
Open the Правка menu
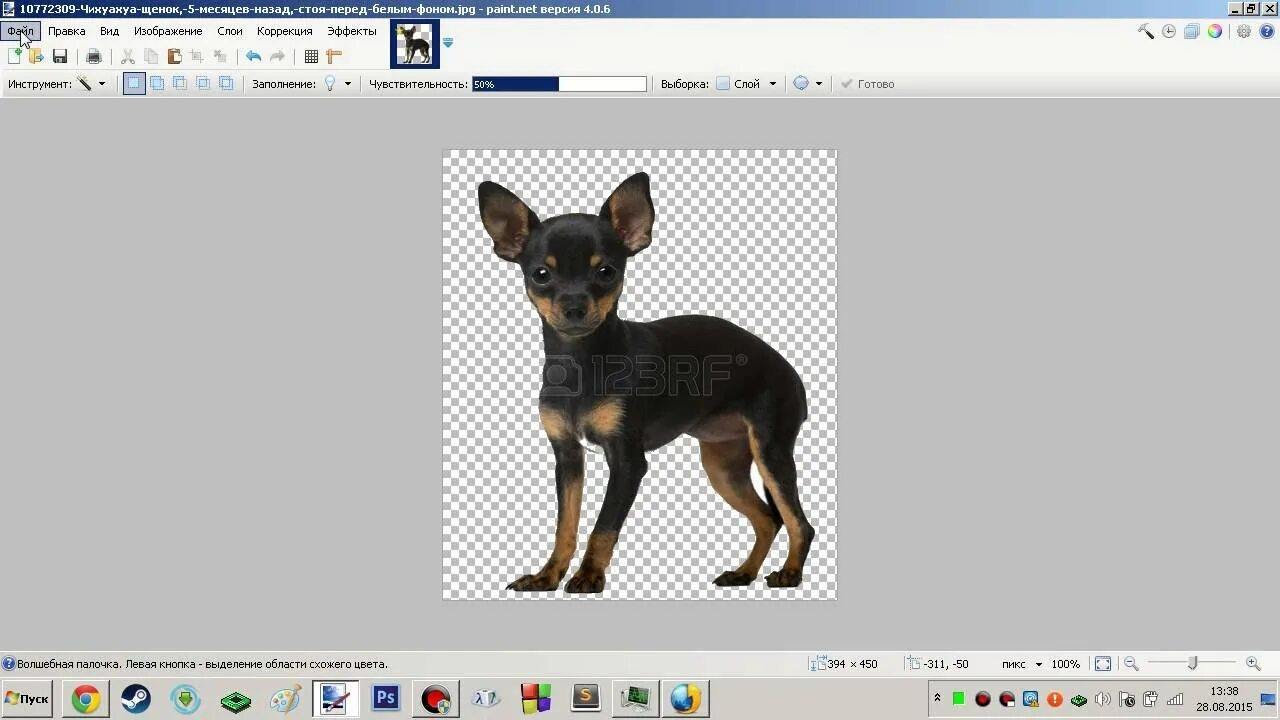67,31
